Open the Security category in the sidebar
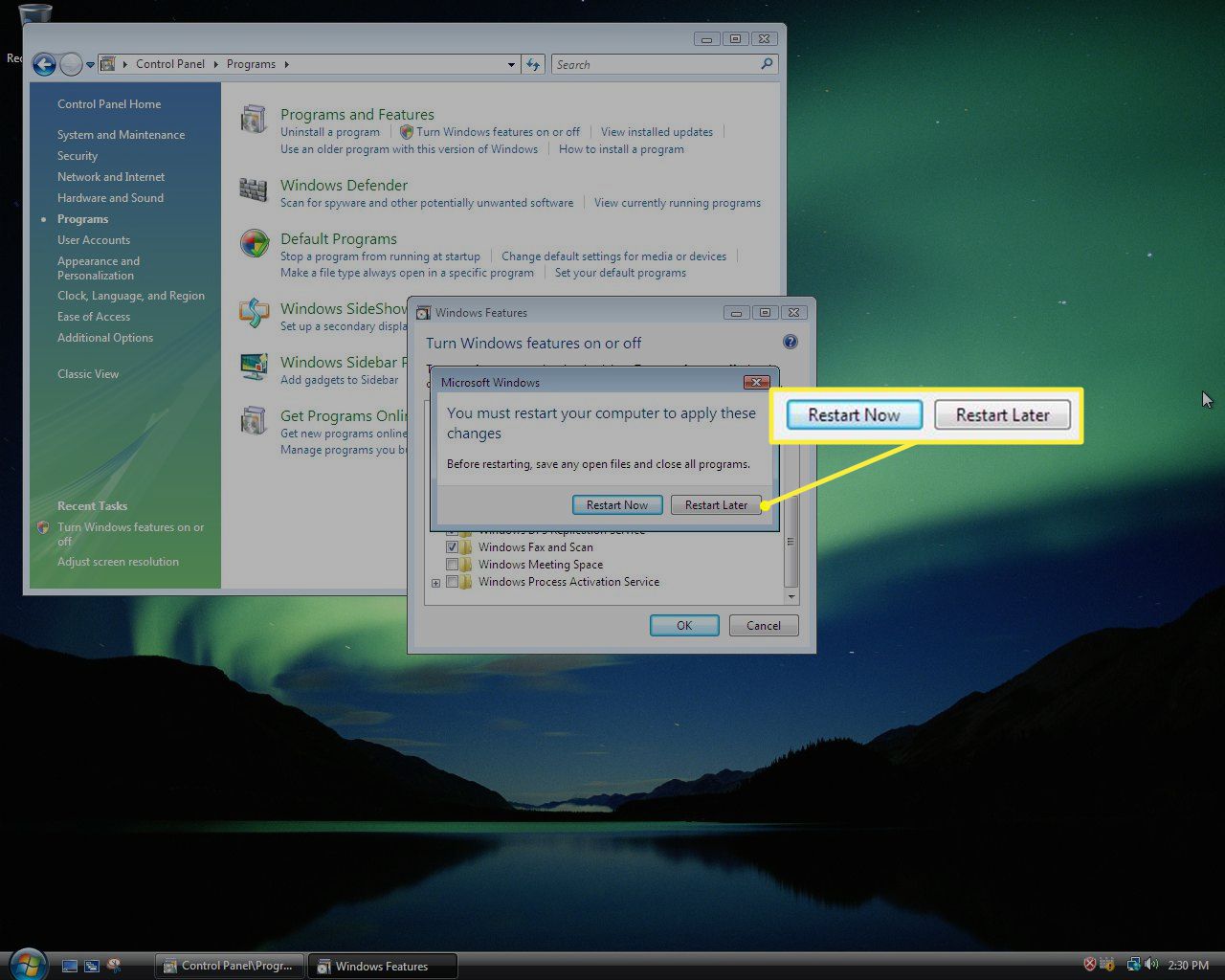 point(78,156)
